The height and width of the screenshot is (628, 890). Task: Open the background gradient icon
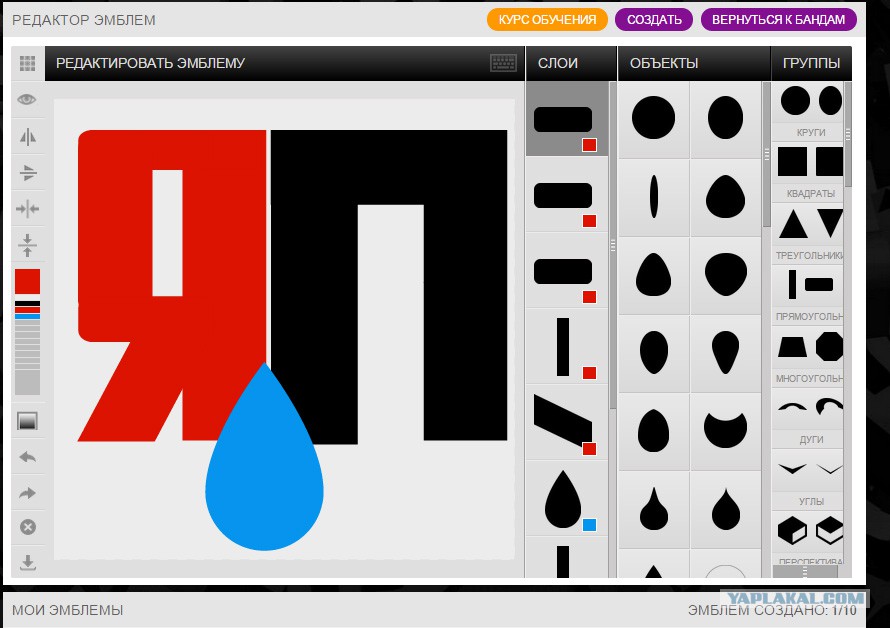coord(27,421)
